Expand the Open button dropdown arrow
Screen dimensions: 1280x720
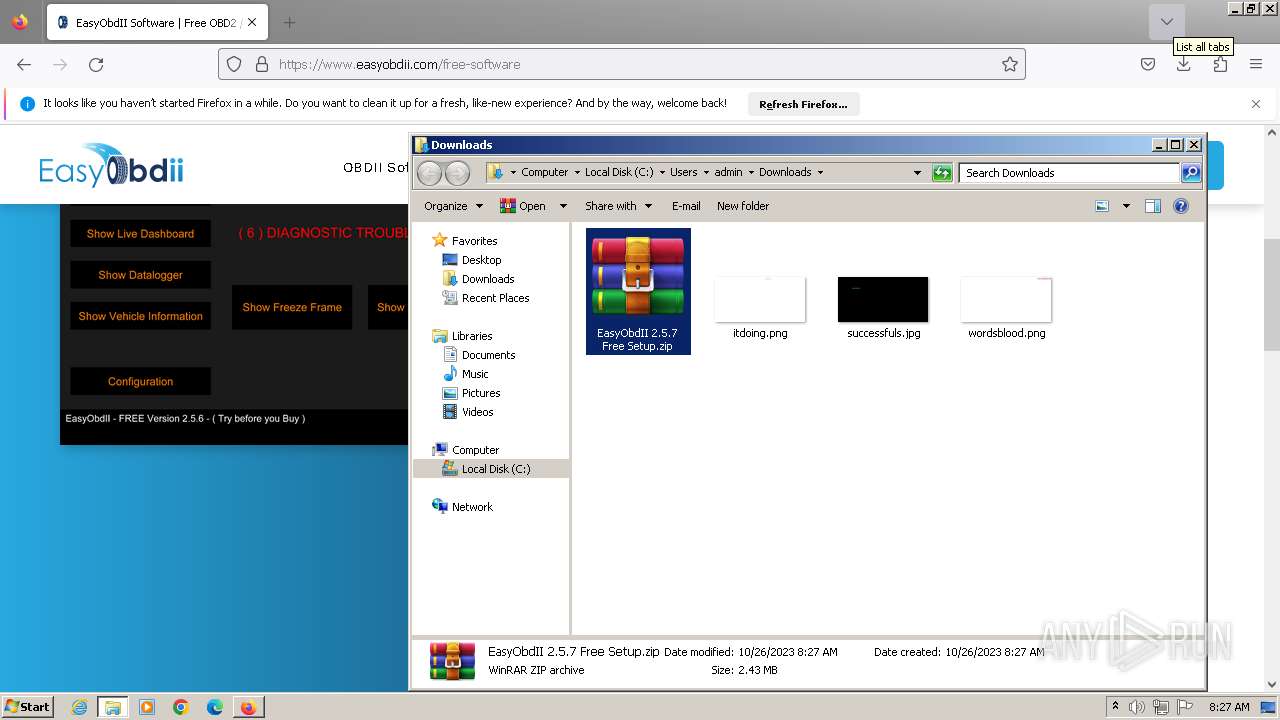pyautogui.click(x=563, y=206)
